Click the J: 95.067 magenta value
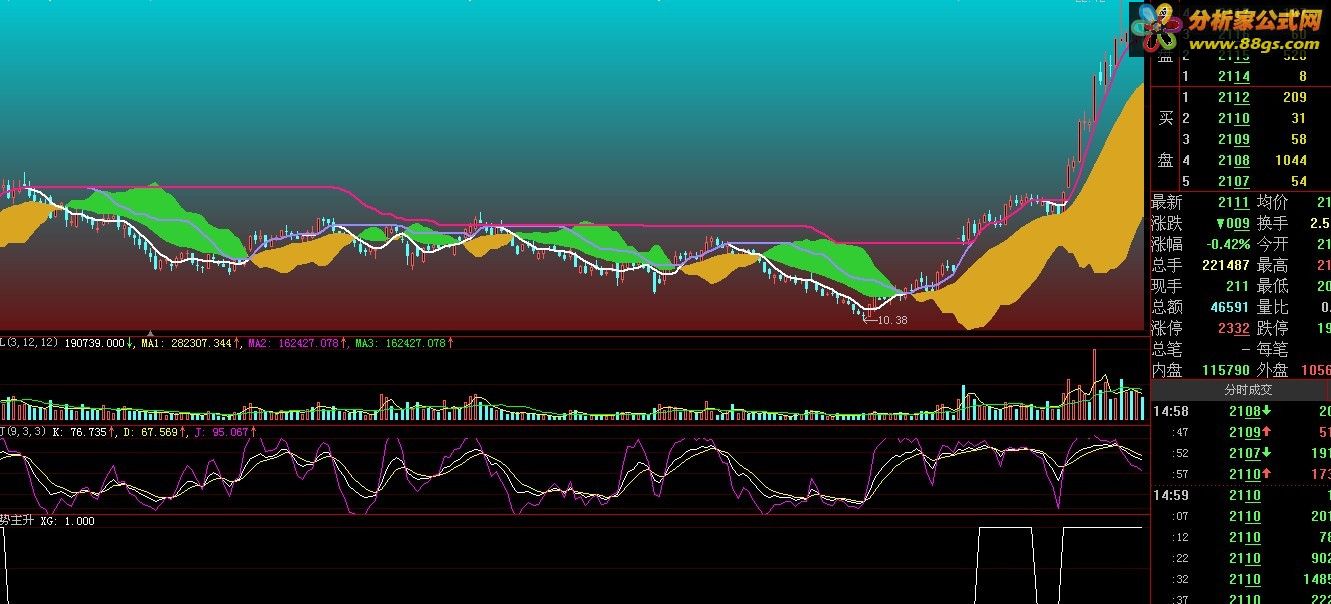Viewport: 1331px width, 604px height. 221,432
